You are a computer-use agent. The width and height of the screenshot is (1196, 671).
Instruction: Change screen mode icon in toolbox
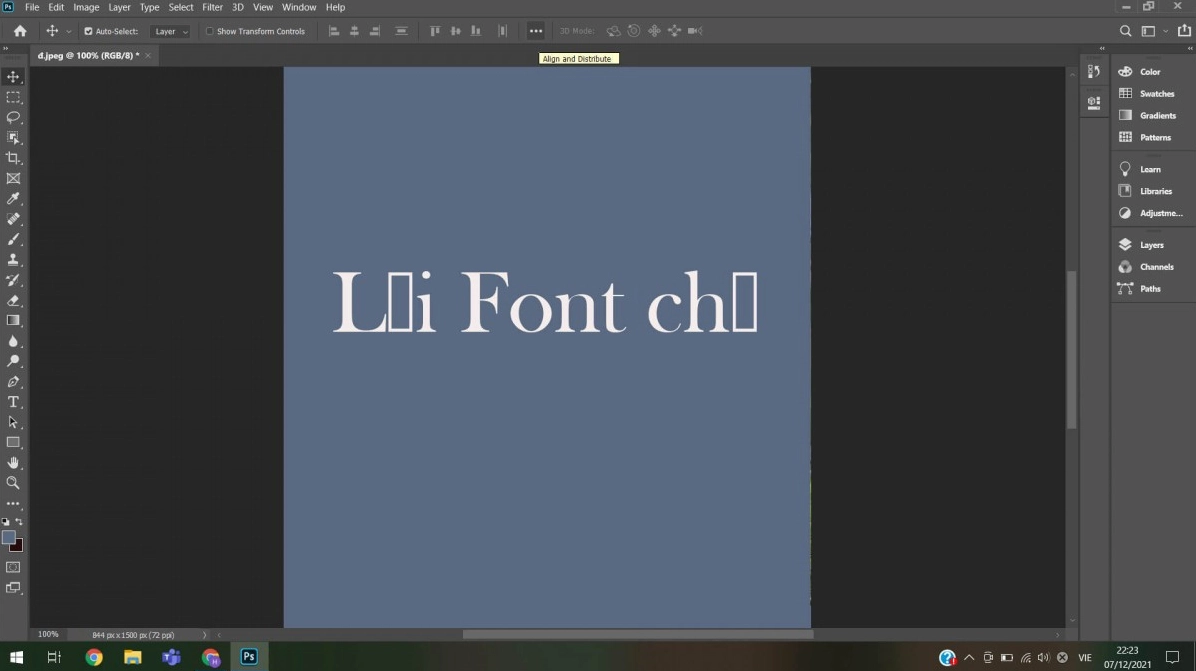tap(13, 588)
